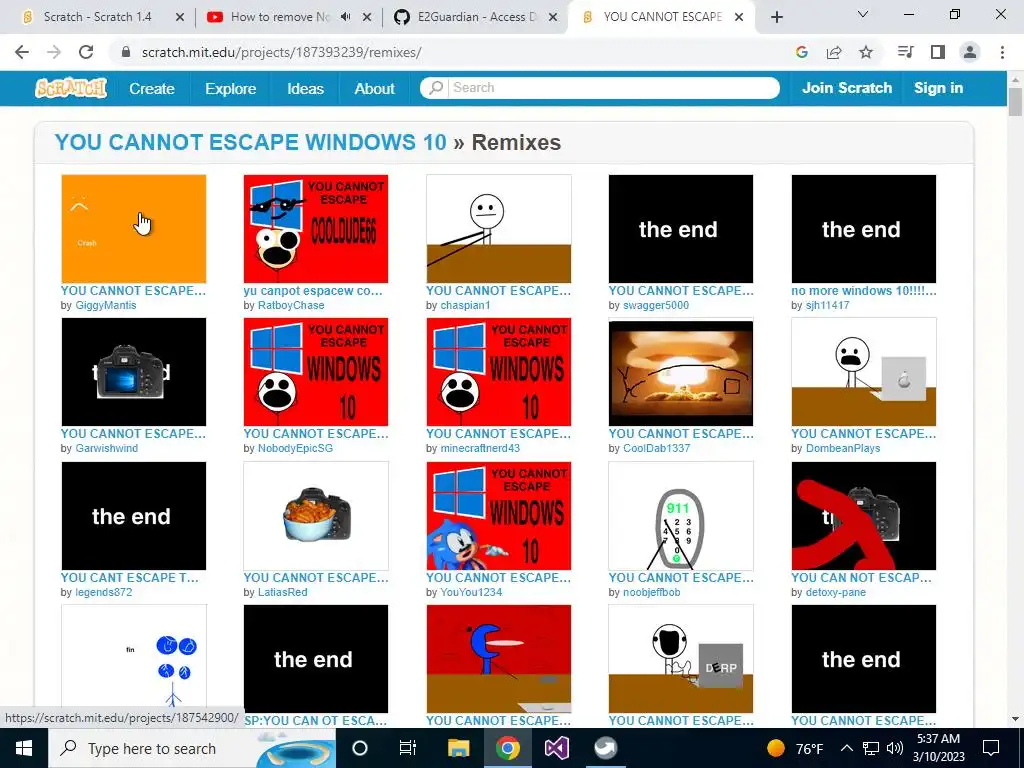Close the Scratch 1.4 tab
The width and height of the screenshot is (1024, 768).
[180, 17]
